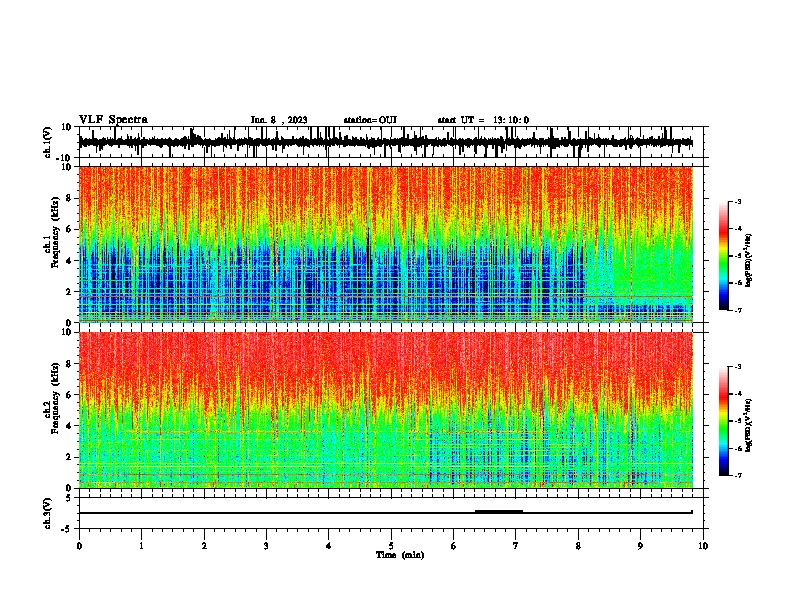Click tick label "1" on the Time axis

pyautogui.click(x=141, y=546)
